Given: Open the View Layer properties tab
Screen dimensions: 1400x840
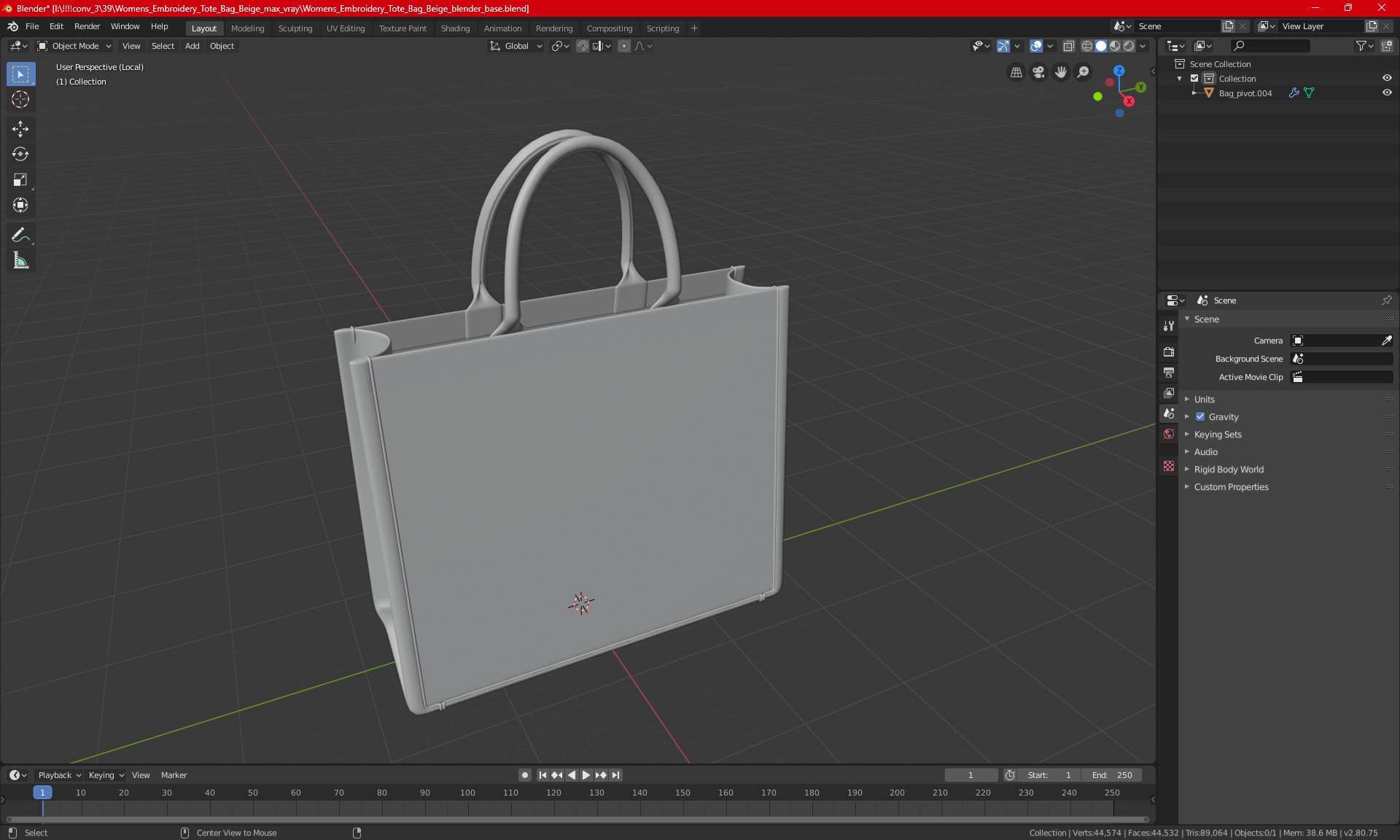Looking at the screenshot, I should [x=1169, y=393].
